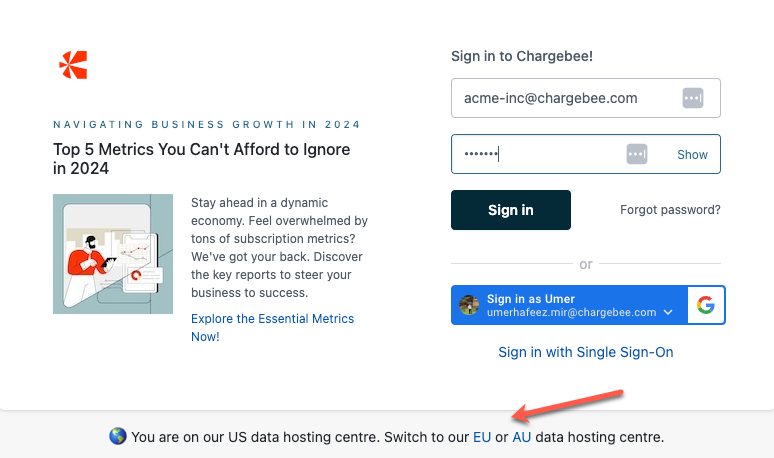Click the metrics article illustration thumbnail
The image size is (774, 458).
(113, 254)
